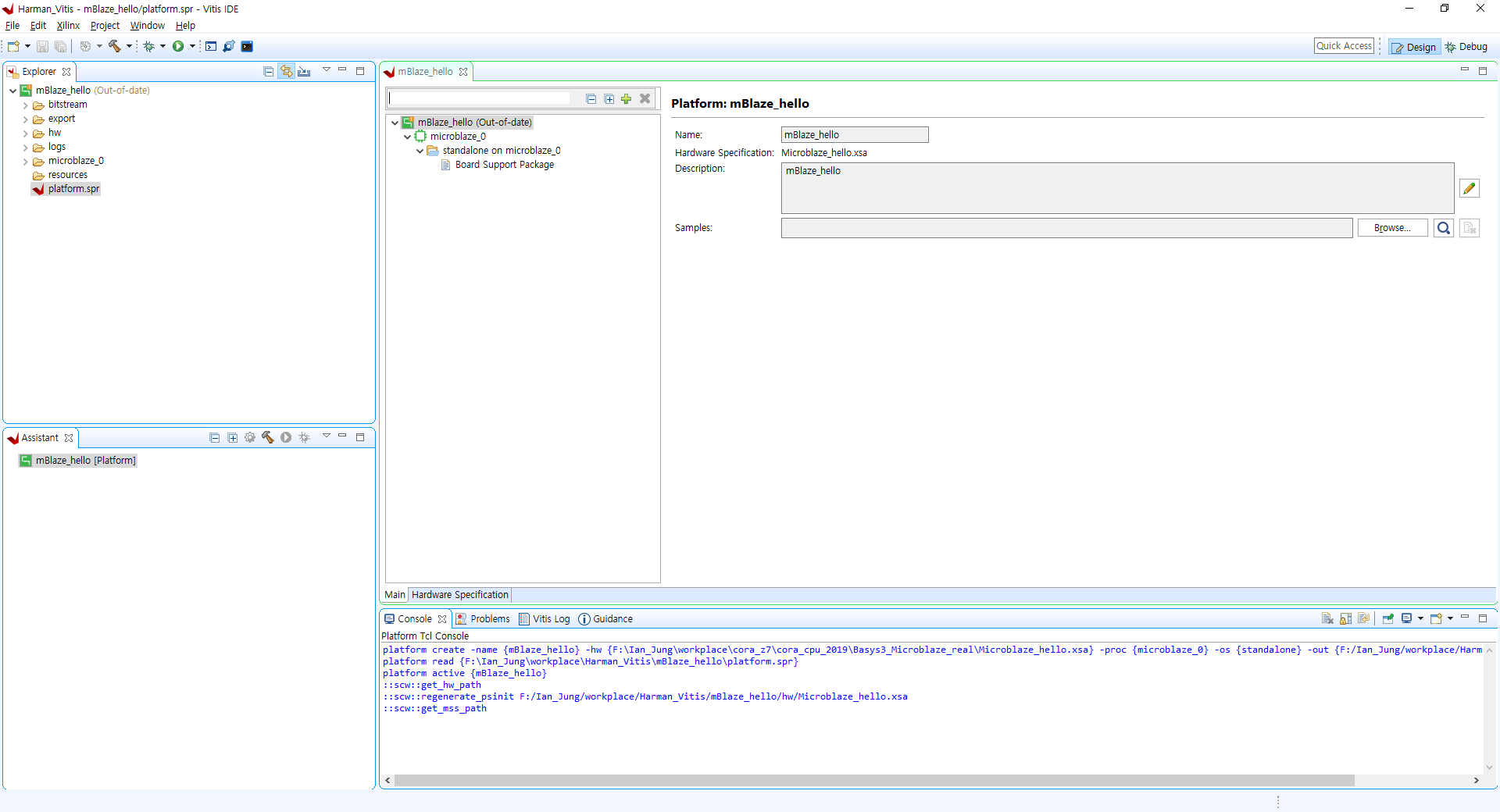Expand all in platform editor tree
The image size is (1500, 812).
coord(609,99)
